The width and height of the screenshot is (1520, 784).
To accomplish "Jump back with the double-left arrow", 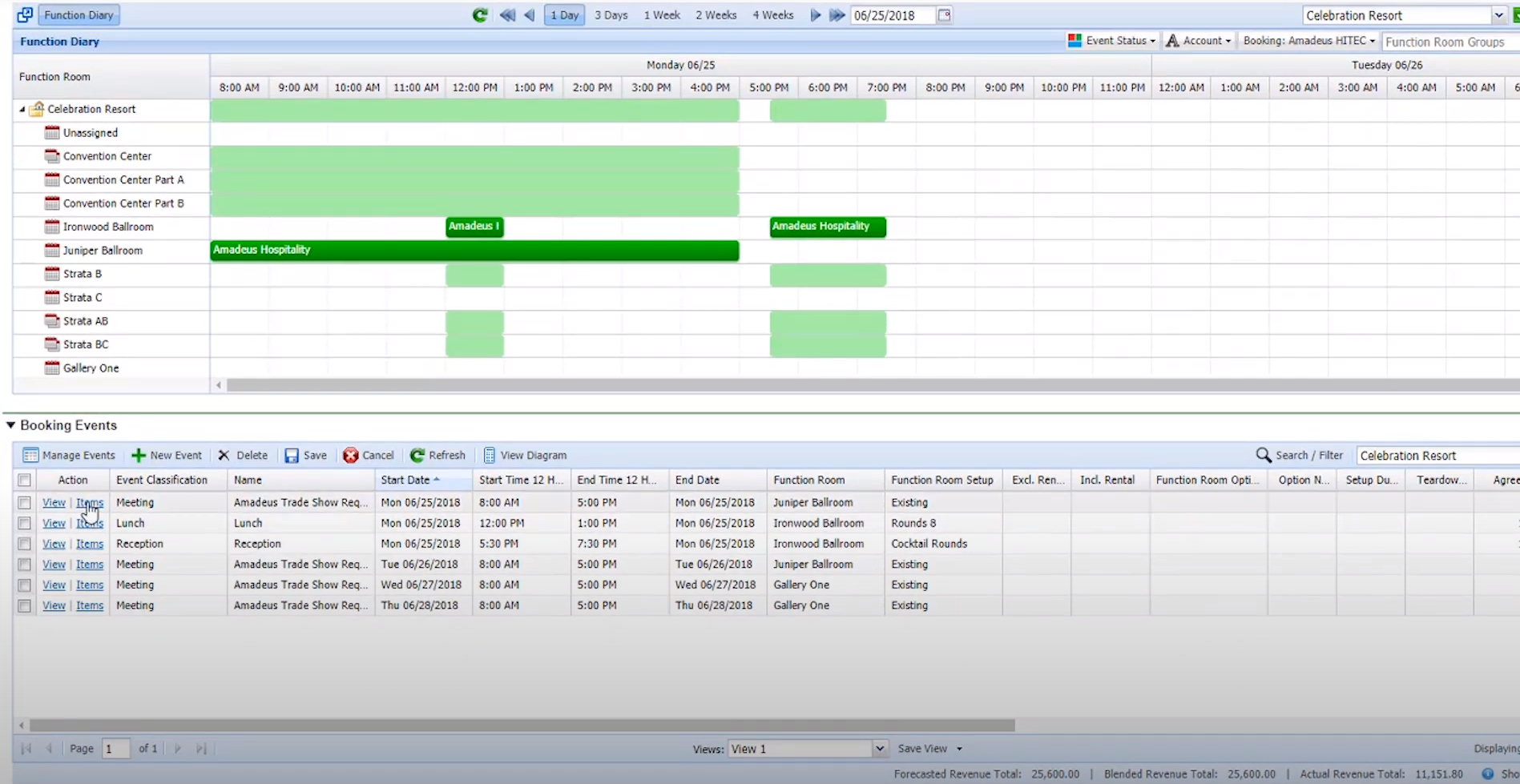I will [507, 15].
